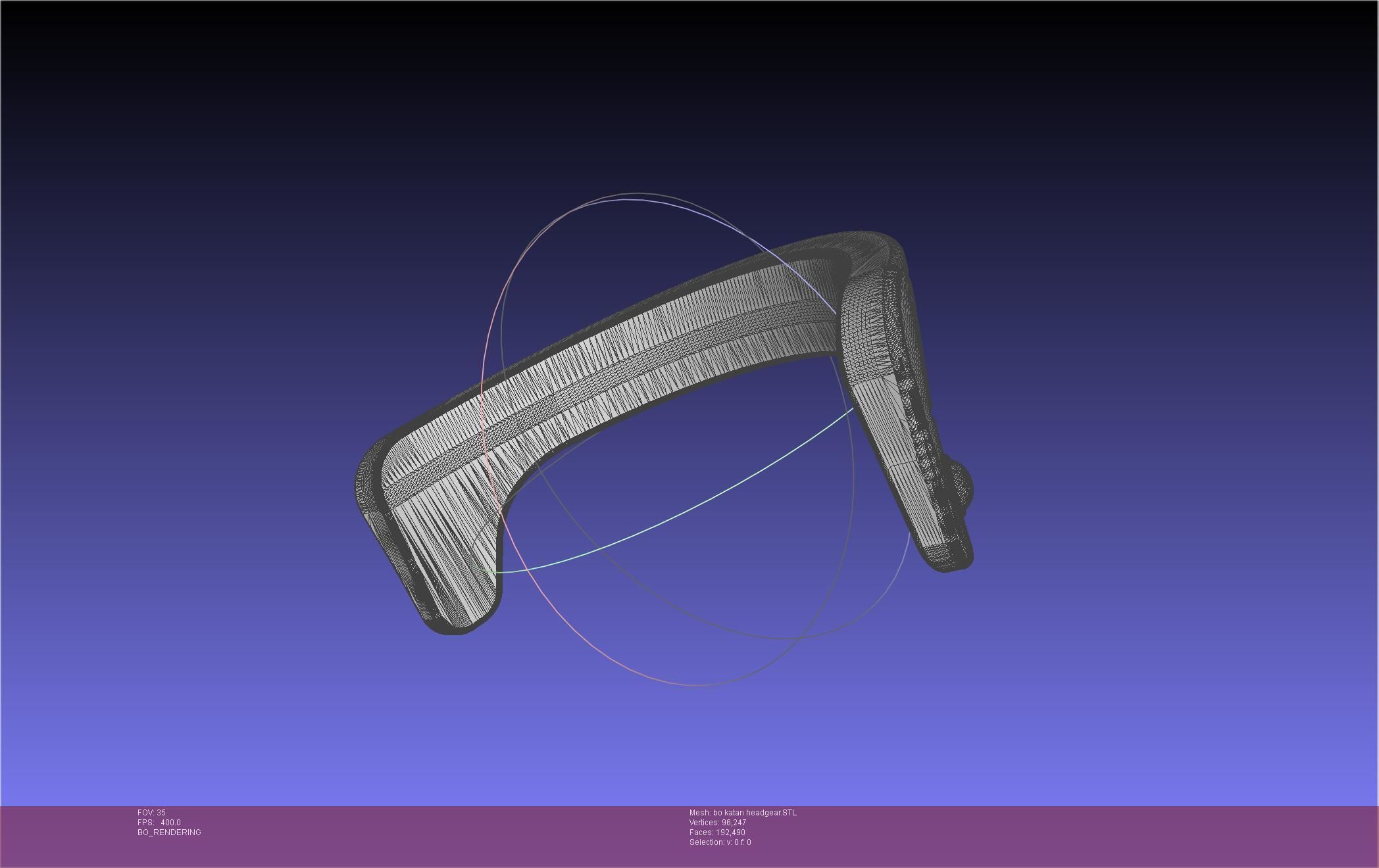Click the FOV: 35 status text
1379x868 pixels.
point(151,813)
